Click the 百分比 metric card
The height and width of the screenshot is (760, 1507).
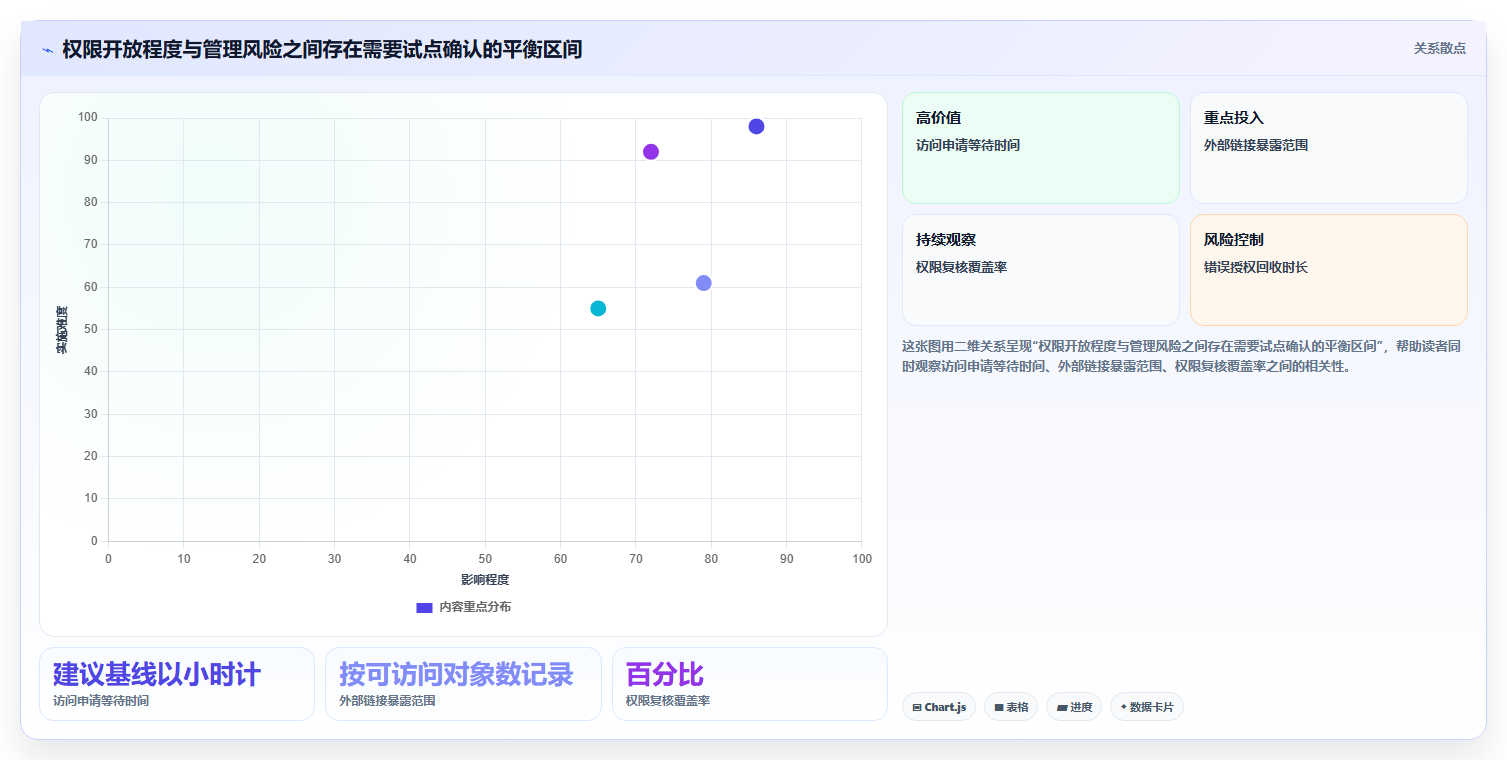[750, 684]
